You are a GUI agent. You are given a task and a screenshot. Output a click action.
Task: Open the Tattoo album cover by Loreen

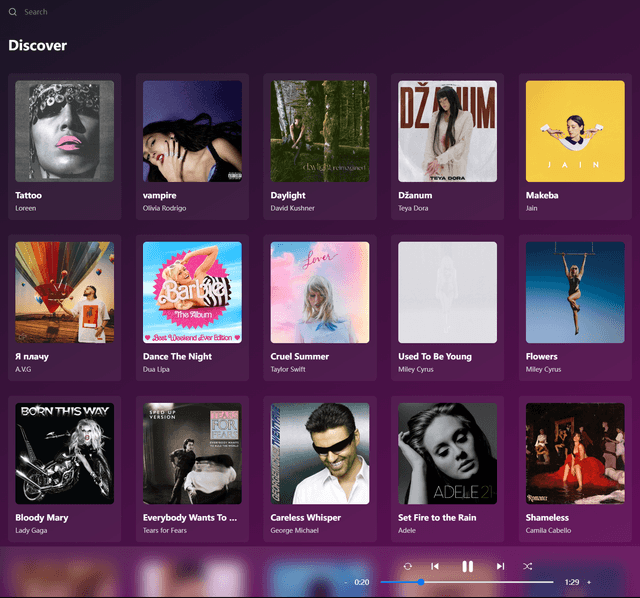(x=65, y=131)
